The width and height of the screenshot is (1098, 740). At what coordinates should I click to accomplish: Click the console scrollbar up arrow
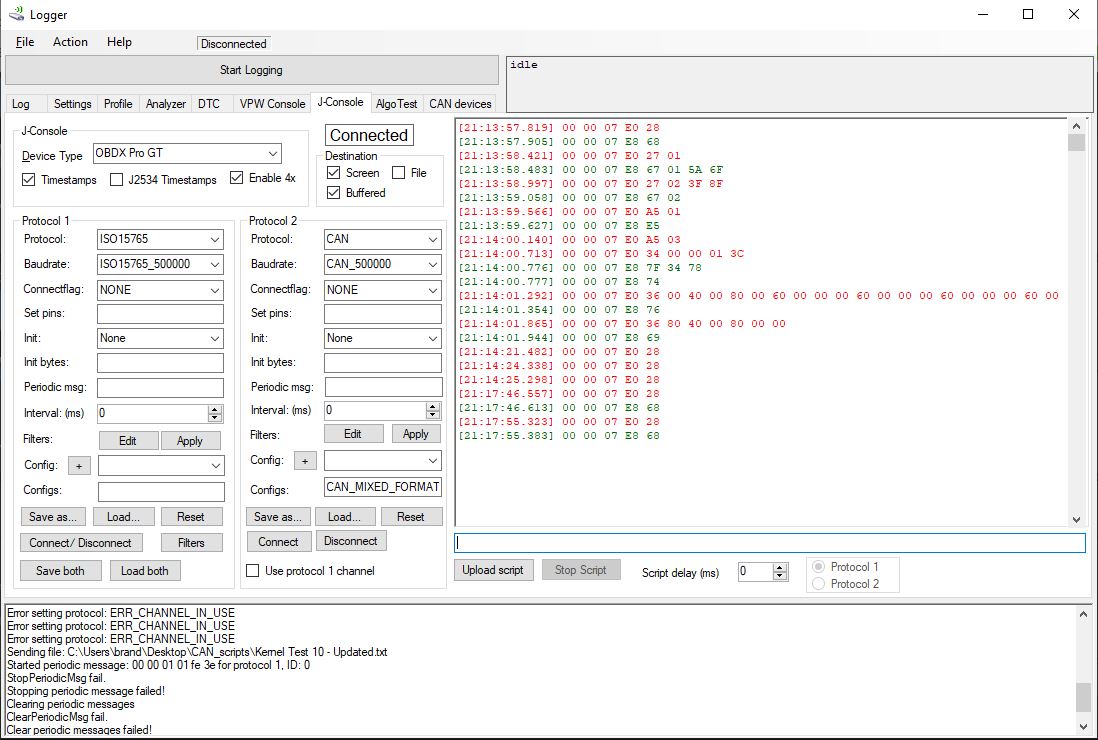pyautogui.click(x=1076, y=126)
